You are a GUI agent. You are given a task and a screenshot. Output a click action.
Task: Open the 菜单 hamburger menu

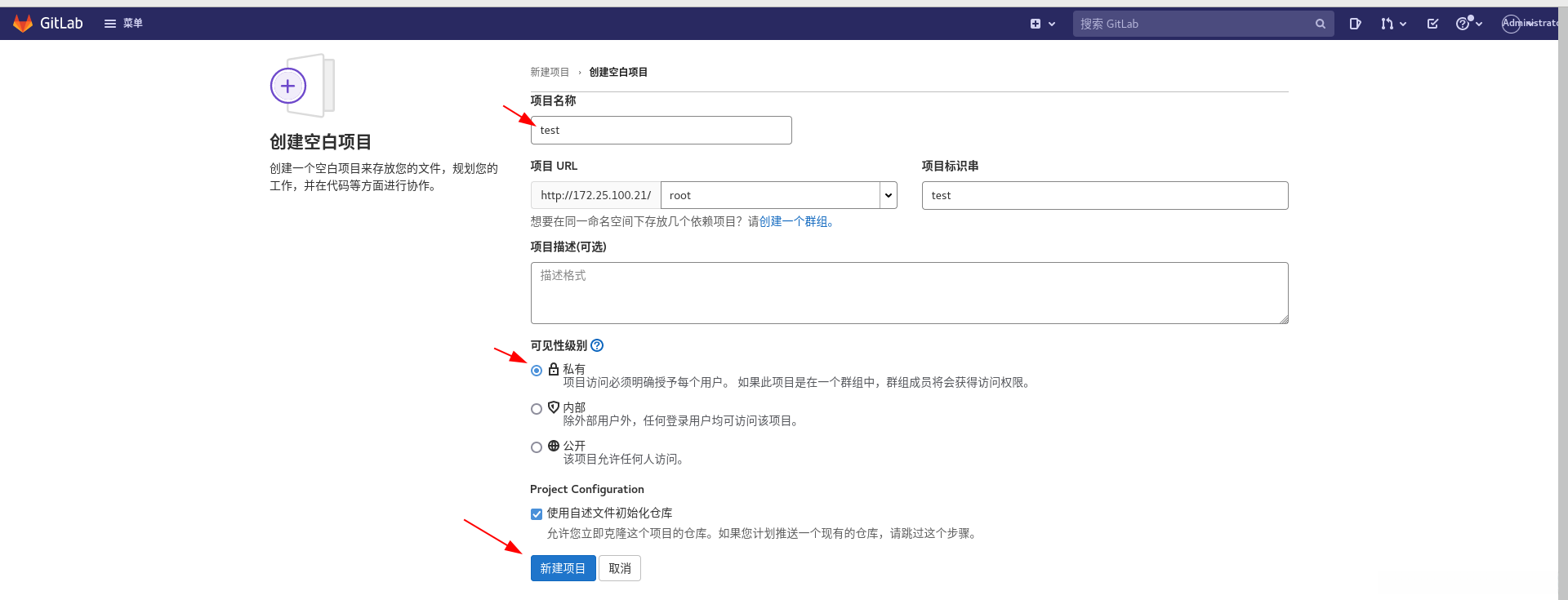123,24
